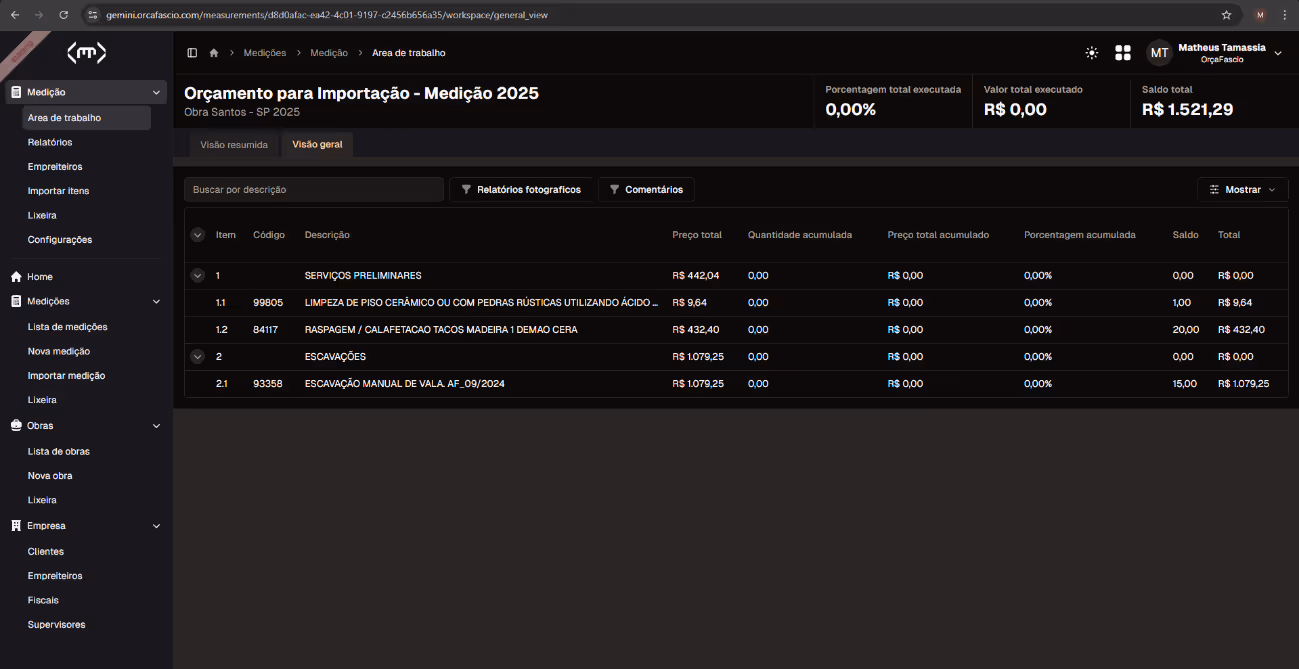Open Lixeira under Medição section
The width and height of the screenshot is (1299, 669).
pyautogui.click(x=42, y=215)
